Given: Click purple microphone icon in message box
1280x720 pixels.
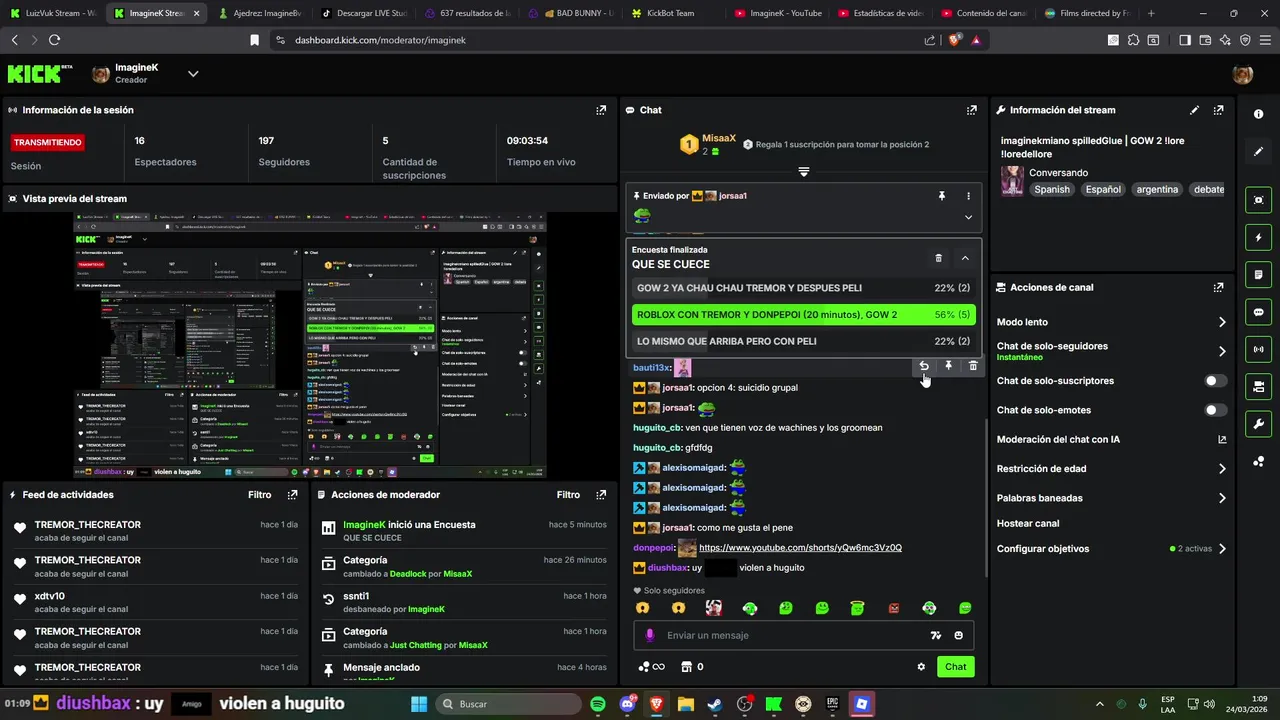Looking at the screenshot, I should pos(650,635).
